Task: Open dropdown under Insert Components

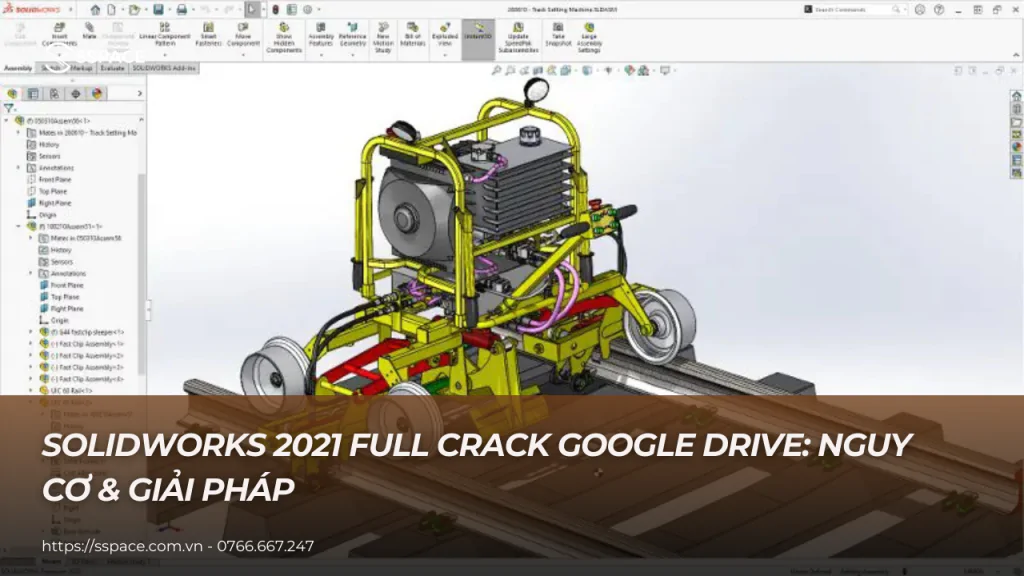Action: (x=59, y=54)
